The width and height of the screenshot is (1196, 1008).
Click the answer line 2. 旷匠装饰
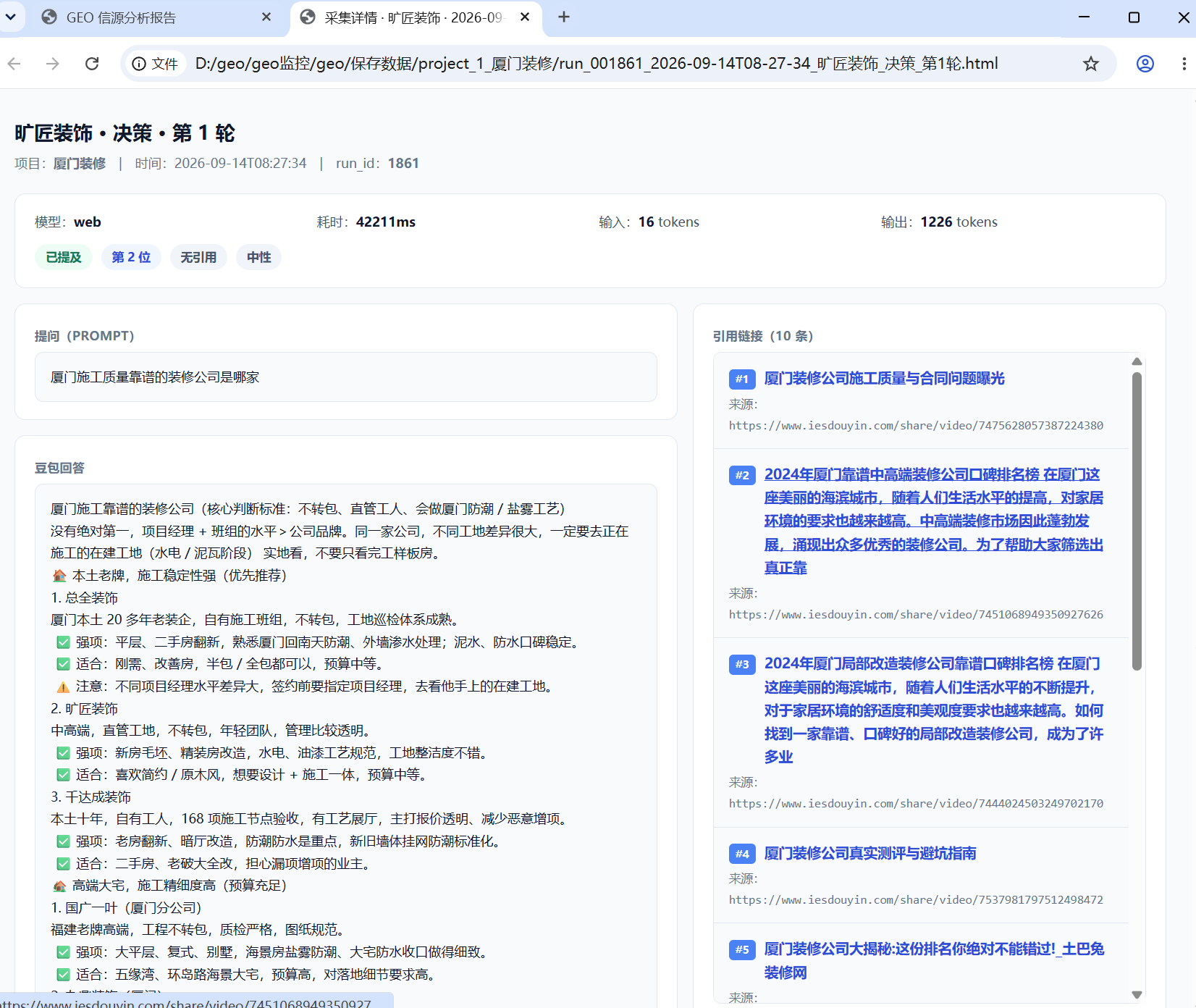[x=84, y=708]
